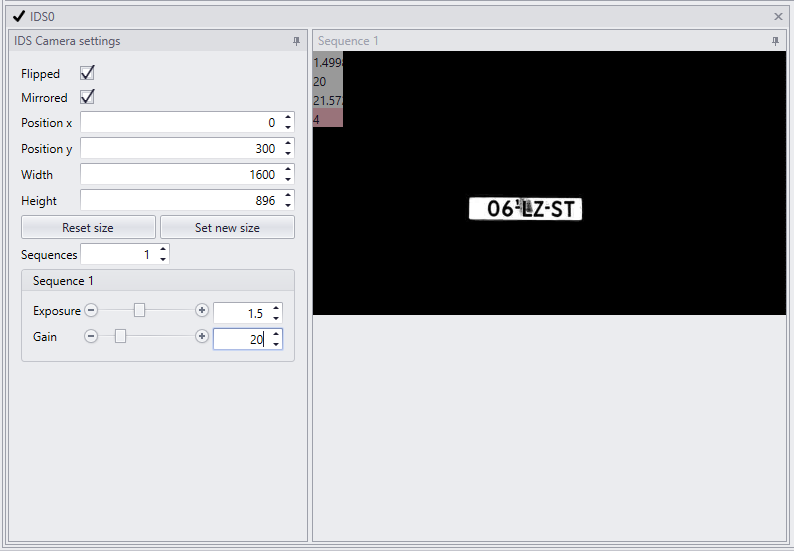Click the Exposure slider thumb
Viewport: 794px width, 551px height.
tap(139, 310)
